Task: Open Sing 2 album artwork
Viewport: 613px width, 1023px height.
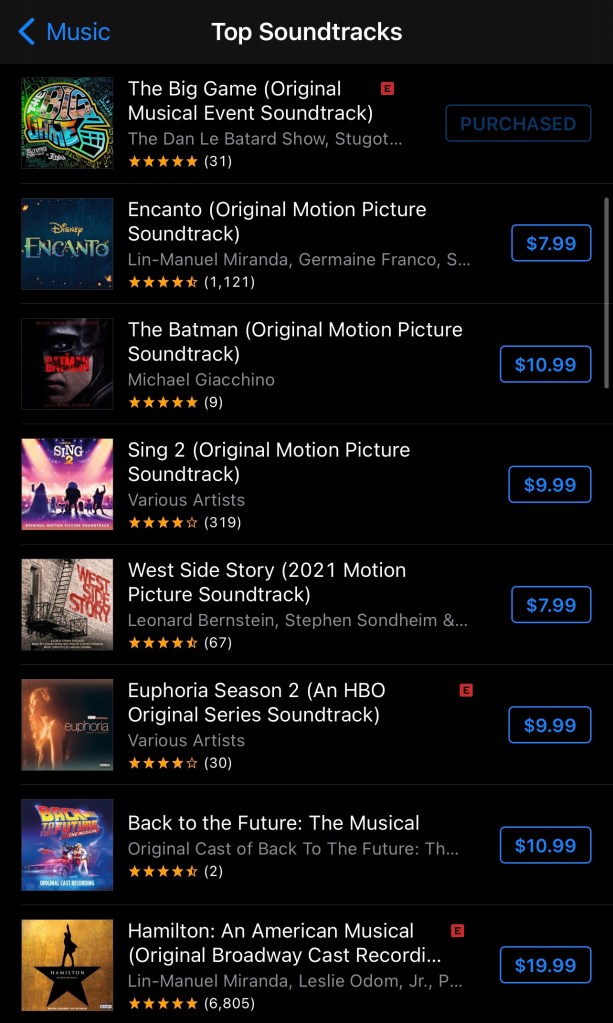Action: click(x=67, y=484)
